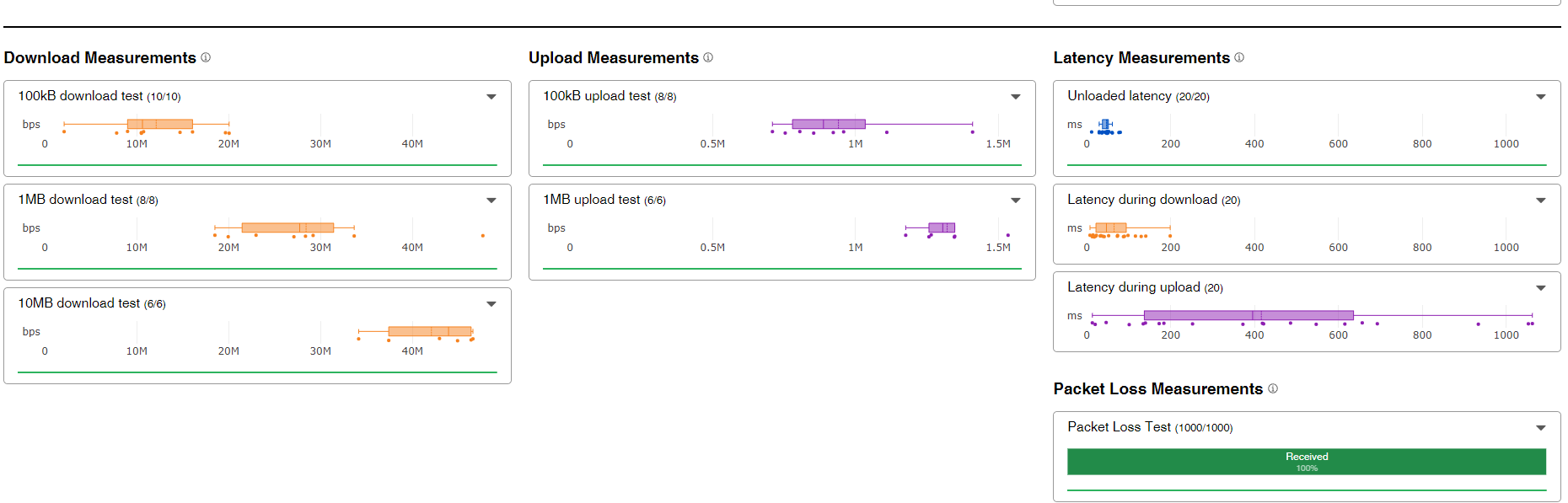Image resolution: width=1568 pixels, height=503 pixels.
Task: Open the 1MB upload test dropdown arrow
Action: click(x=1016, y=201)
